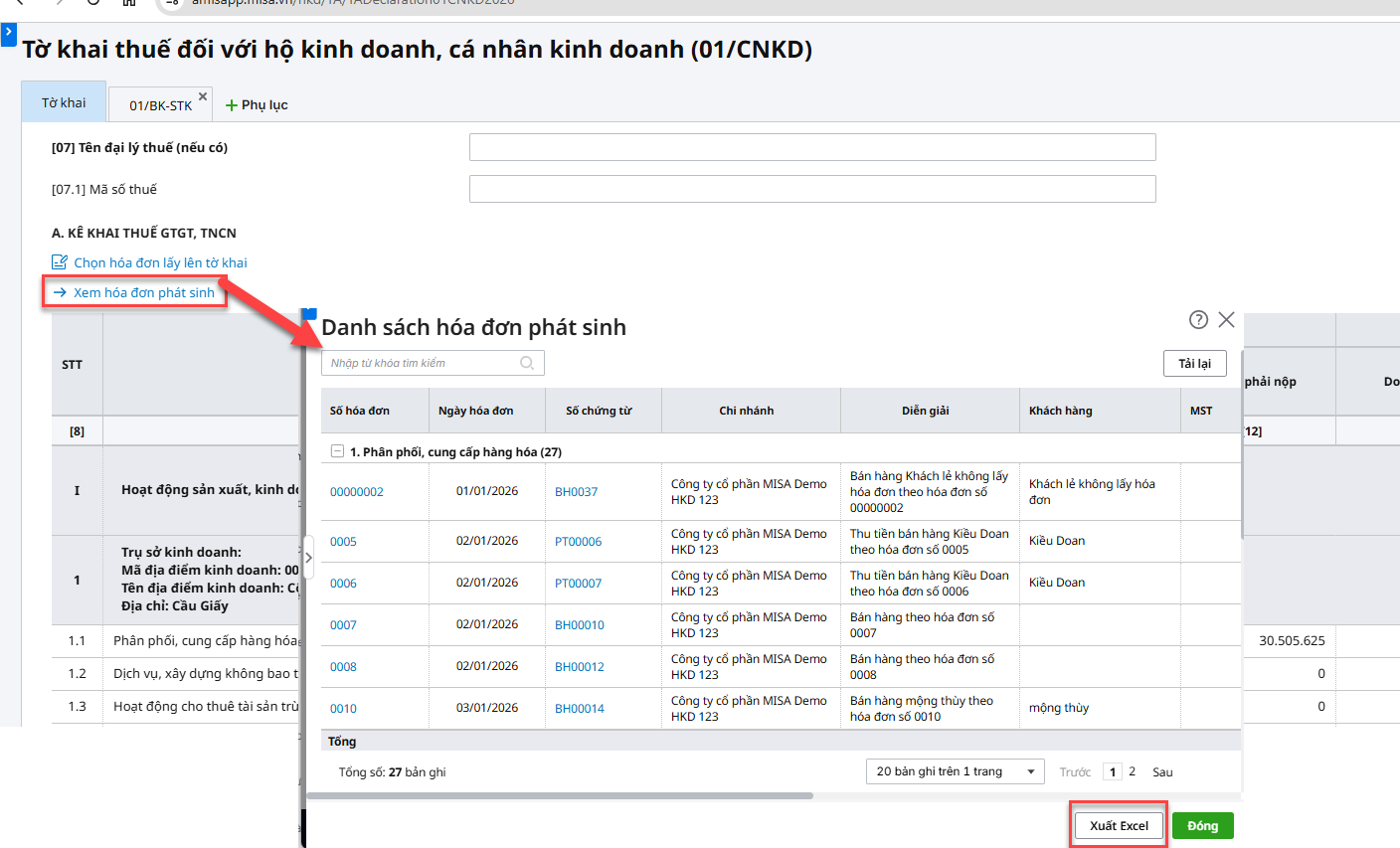Image resolution: width=1400 pixels, height=848 pixels.
Task: Collapse group Phân phối, cung cấp hàng hóa
Action: pyautogui.click(x=337, y=451)
